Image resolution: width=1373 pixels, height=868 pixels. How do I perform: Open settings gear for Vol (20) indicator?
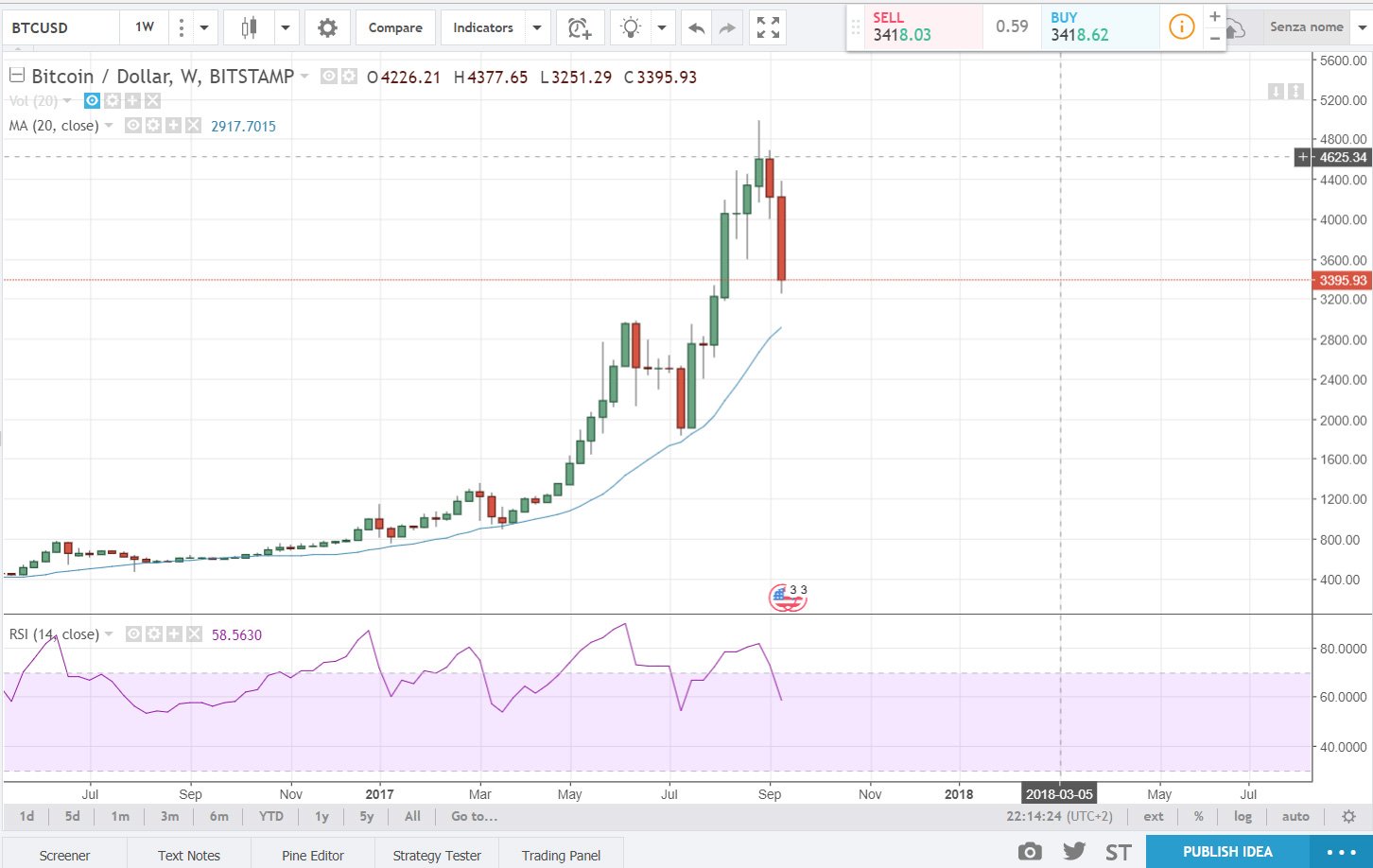pos(113,100)
